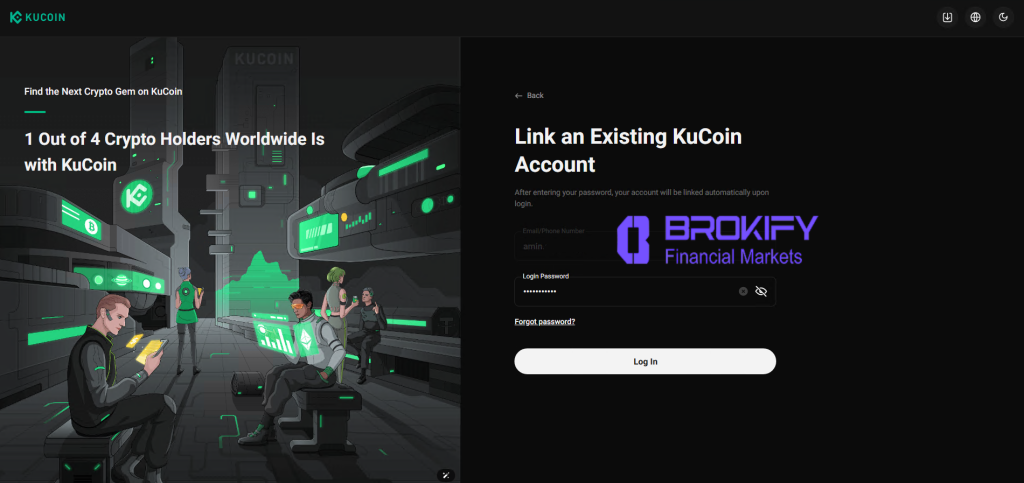Click Find the Next Crypto Gem text
The image size is (1024, 483).
pos(103,91)
